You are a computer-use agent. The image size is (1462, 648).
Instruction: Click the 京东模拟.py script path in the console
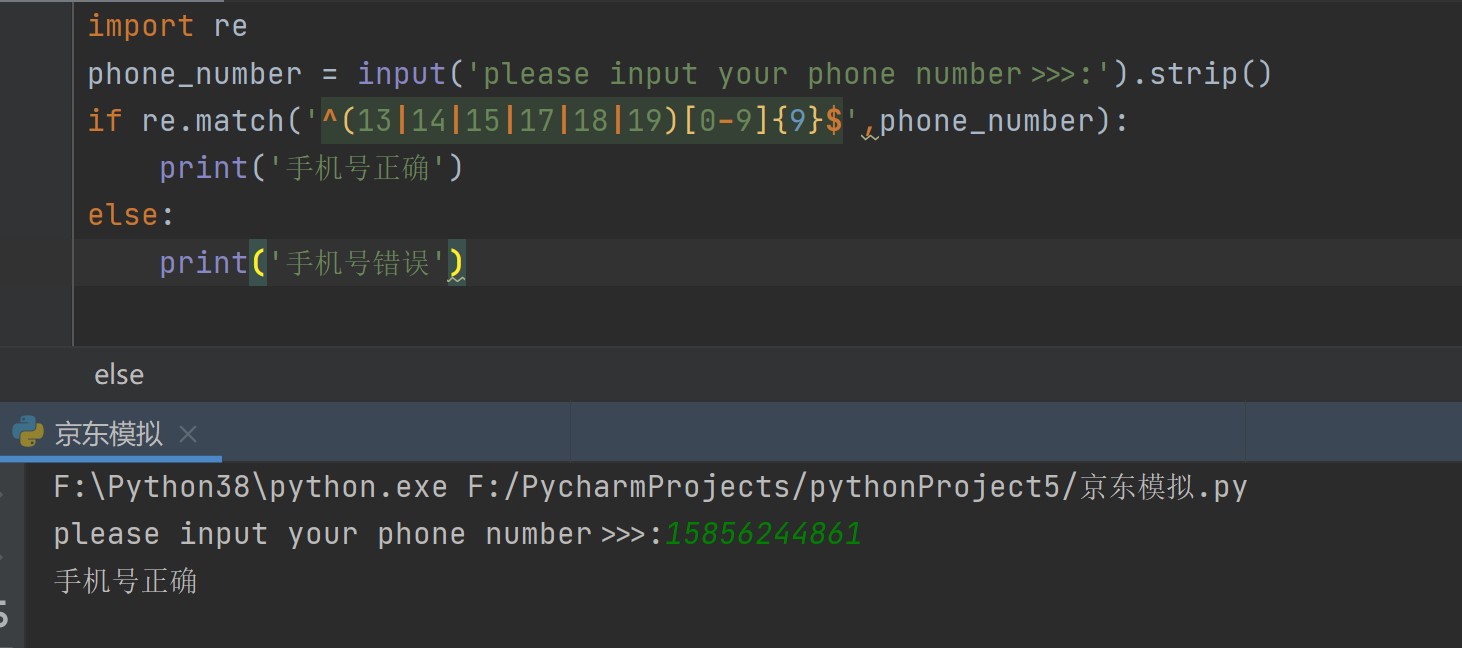(x=858, y=487)
